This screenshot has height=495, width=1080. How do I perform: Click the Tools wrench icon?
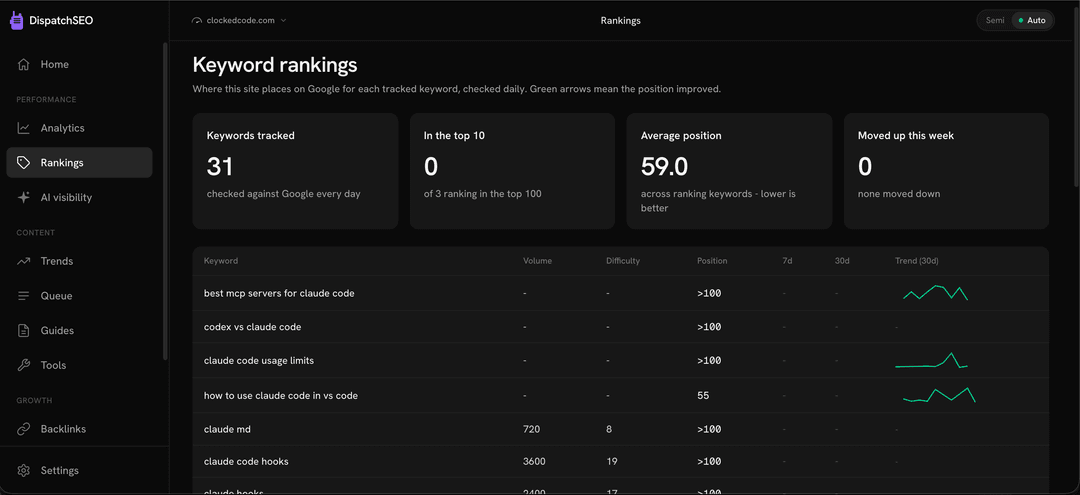(x=23, y=366)
